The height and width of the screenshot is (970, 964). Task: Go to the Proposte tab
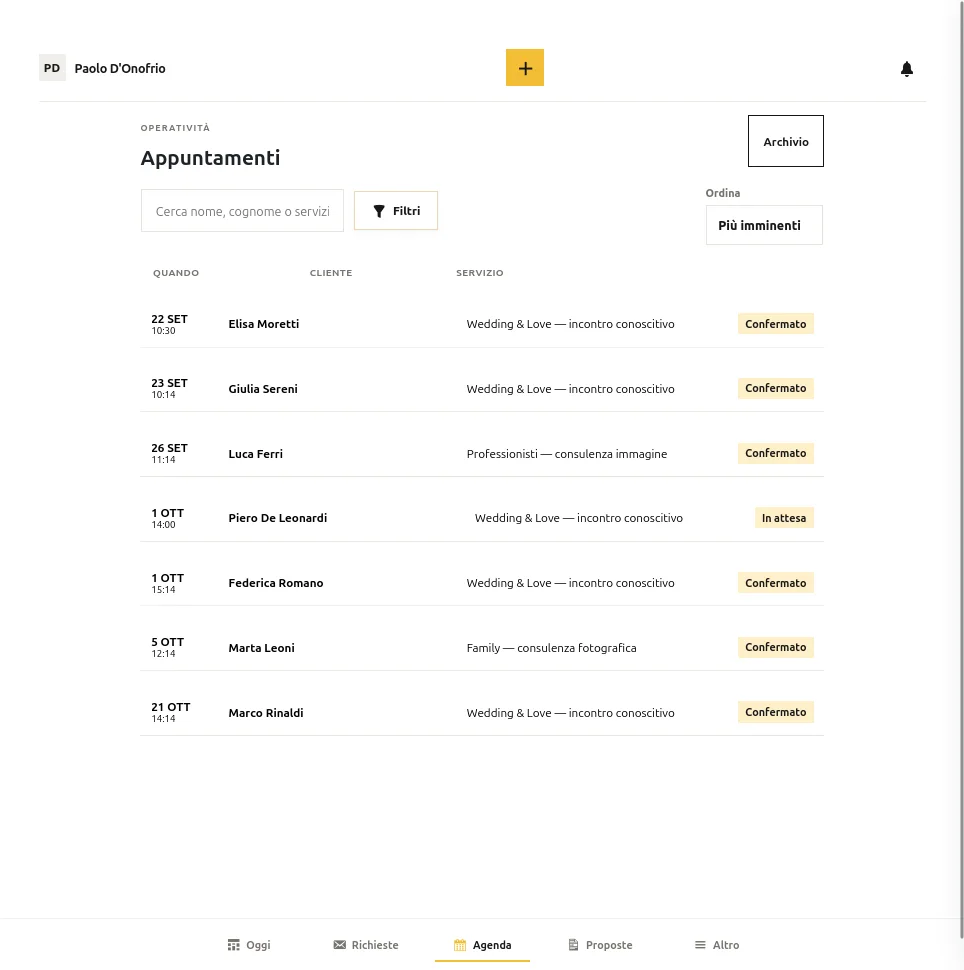click(x=600, y=945)
